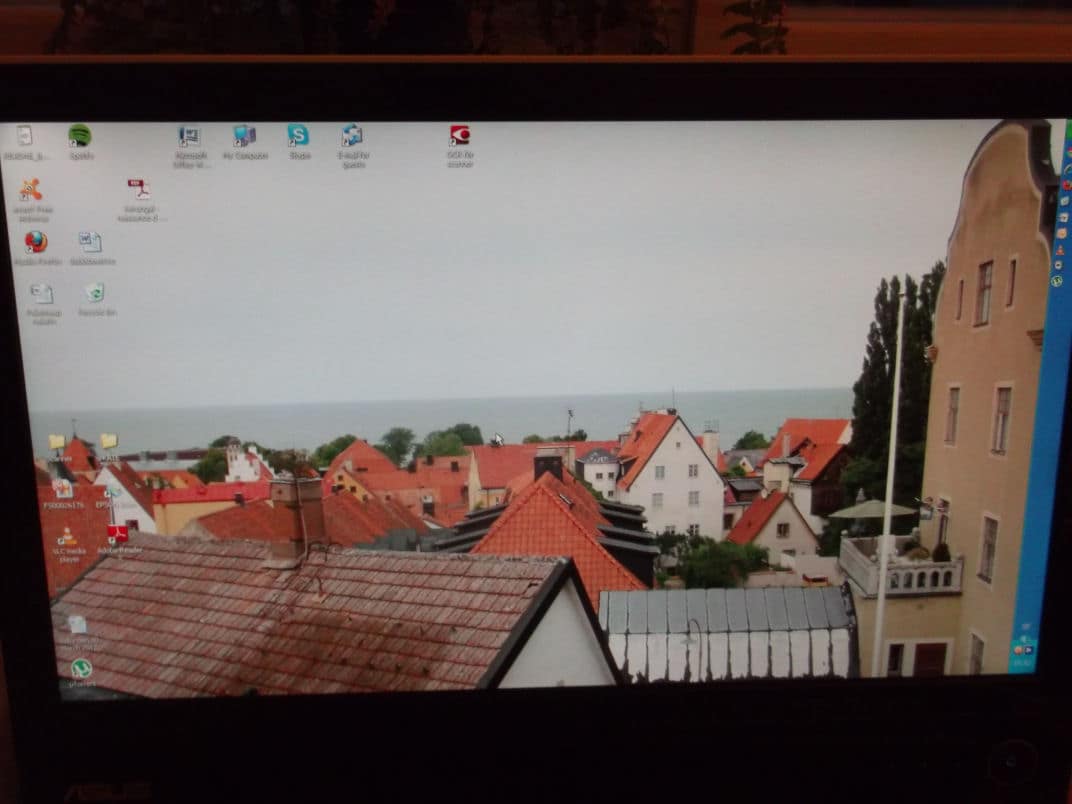This screenshot has width=1072, height=804.
Task: Open Adobe Reader desktop shortcut
Action: tap(118, 535)
